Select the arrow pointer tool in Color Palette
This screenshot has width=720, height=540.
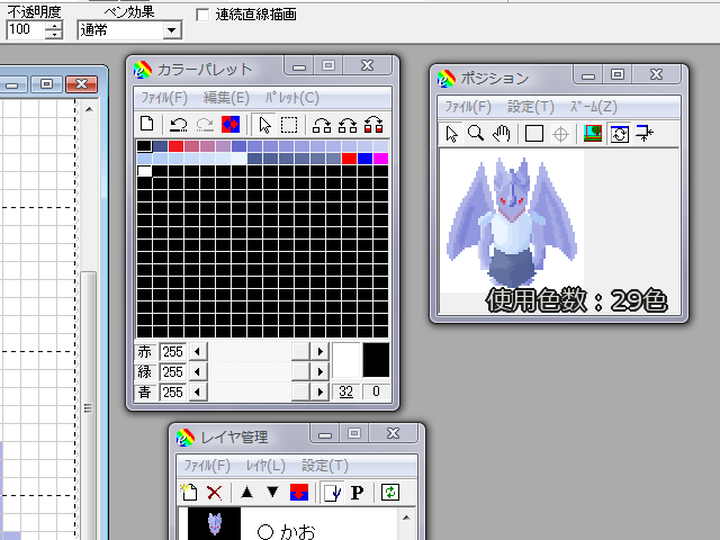click(264, 124)
